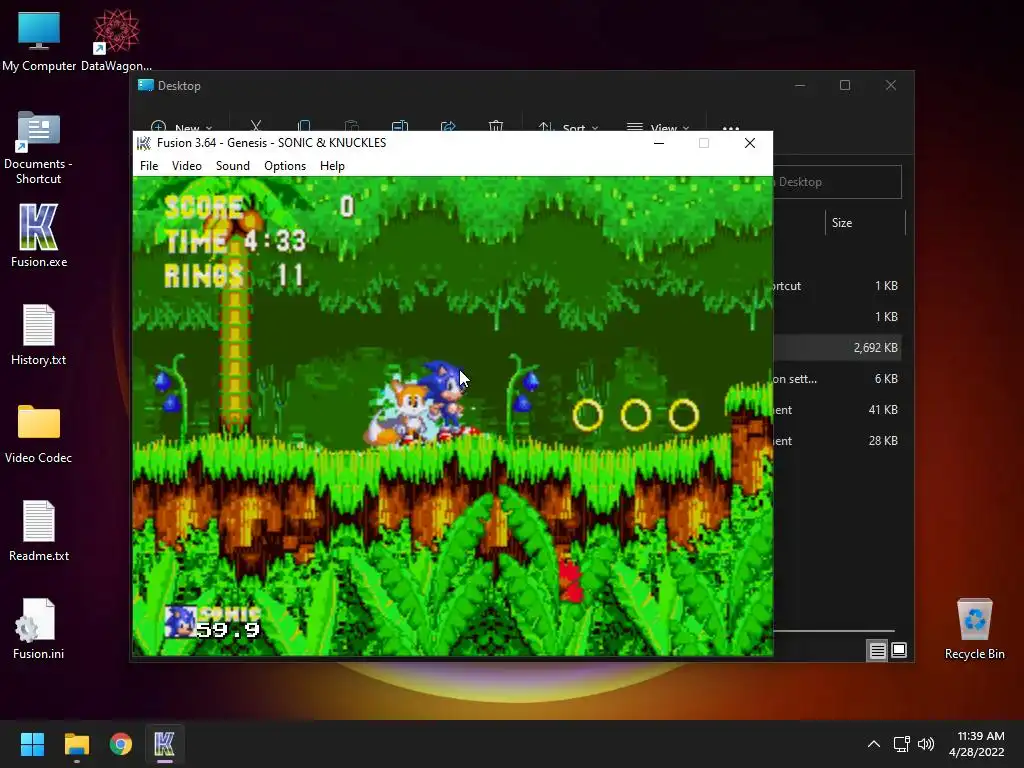Maximize the Desktop Explorer window
1024x768 pixels.
845,86
